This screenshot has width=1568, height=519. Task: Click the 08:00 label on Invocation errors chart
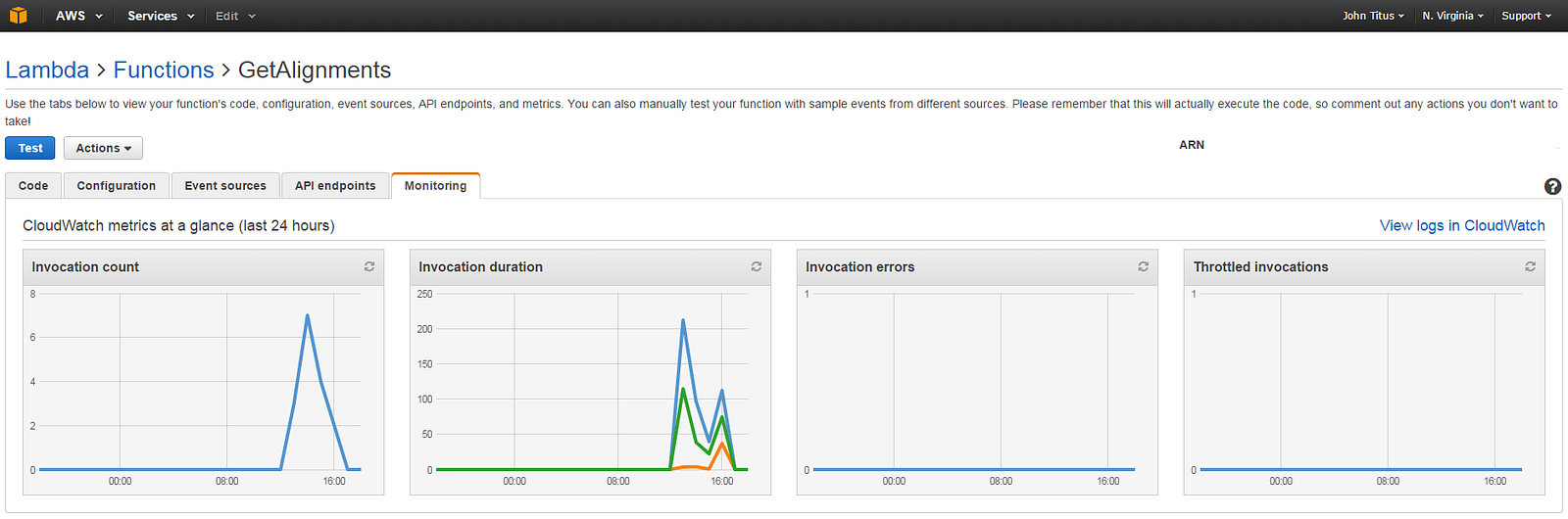(x=1001, y=481)
